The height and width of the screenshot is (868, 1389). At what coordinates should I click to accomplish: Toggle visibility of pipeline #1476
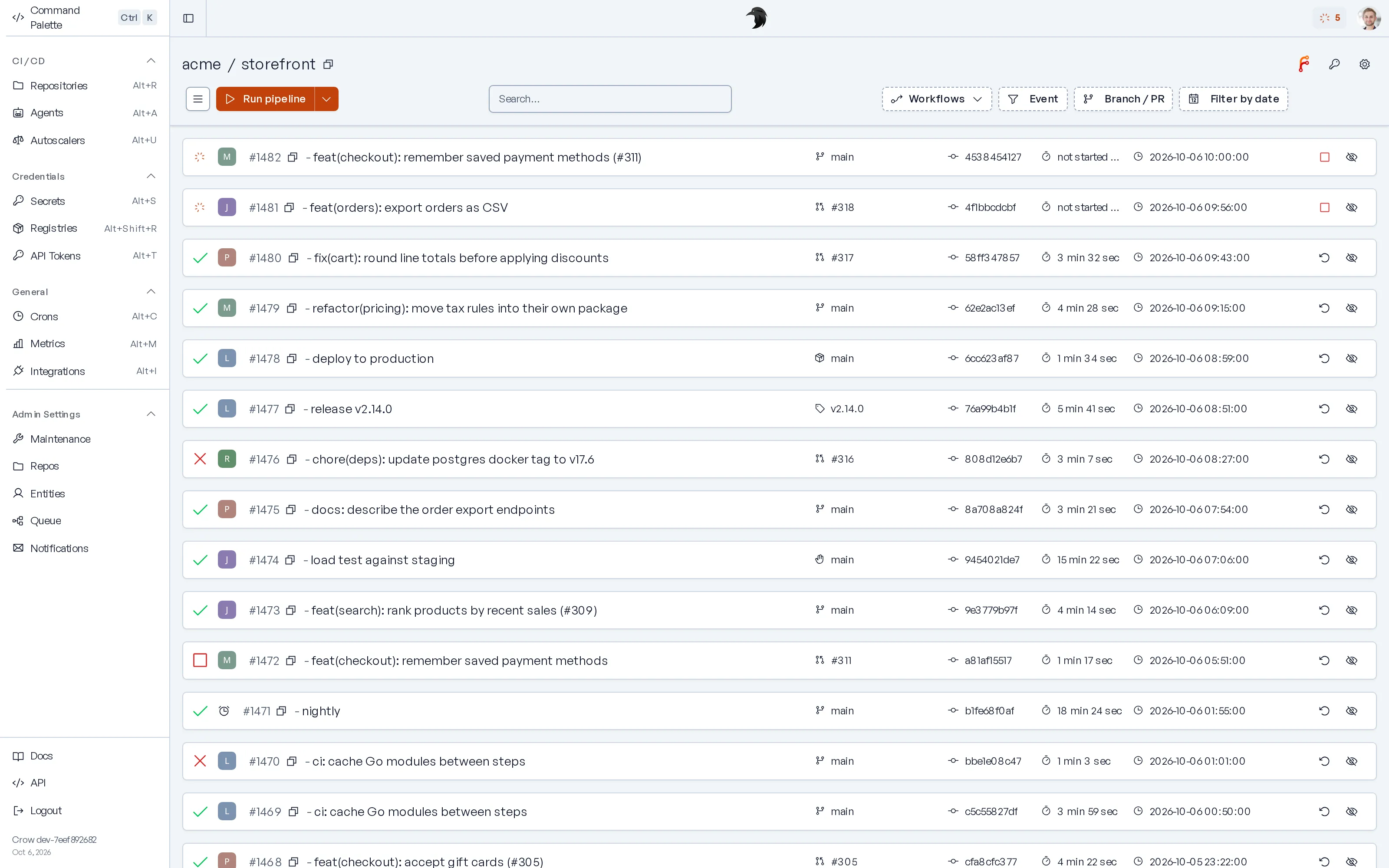[1352, 459]
